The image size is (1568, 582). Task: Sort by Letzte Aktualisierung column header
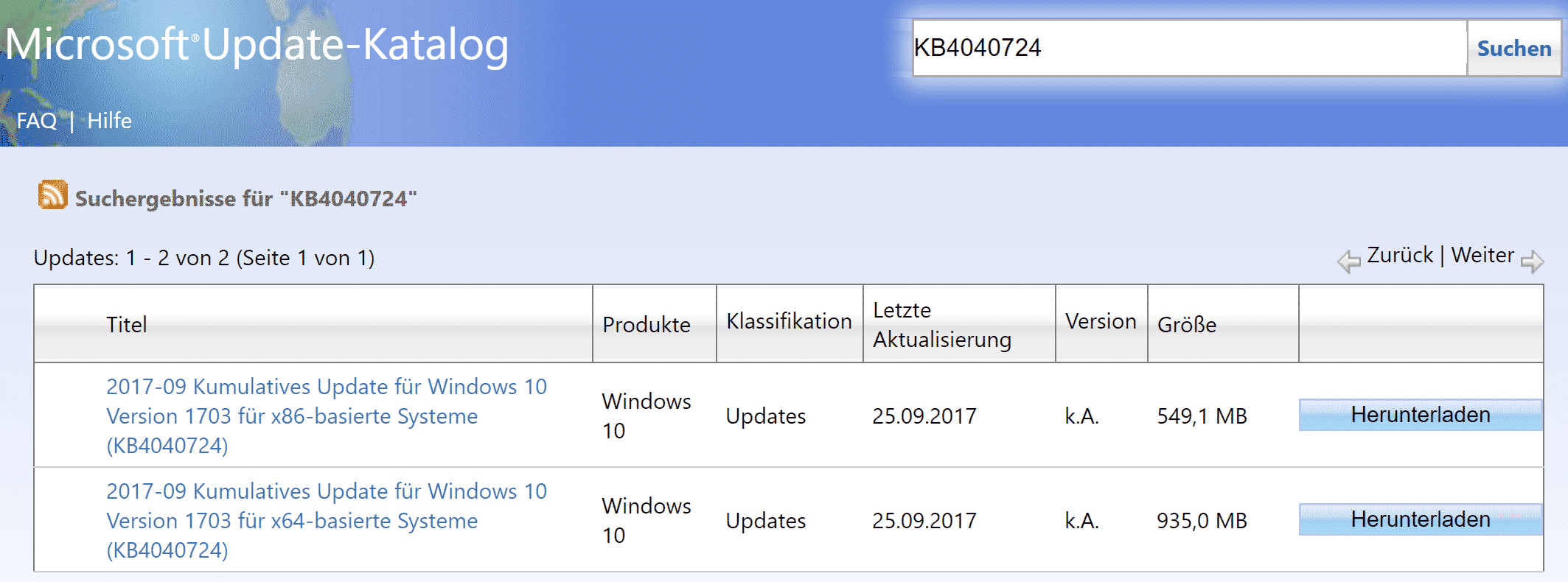[942, 324]
